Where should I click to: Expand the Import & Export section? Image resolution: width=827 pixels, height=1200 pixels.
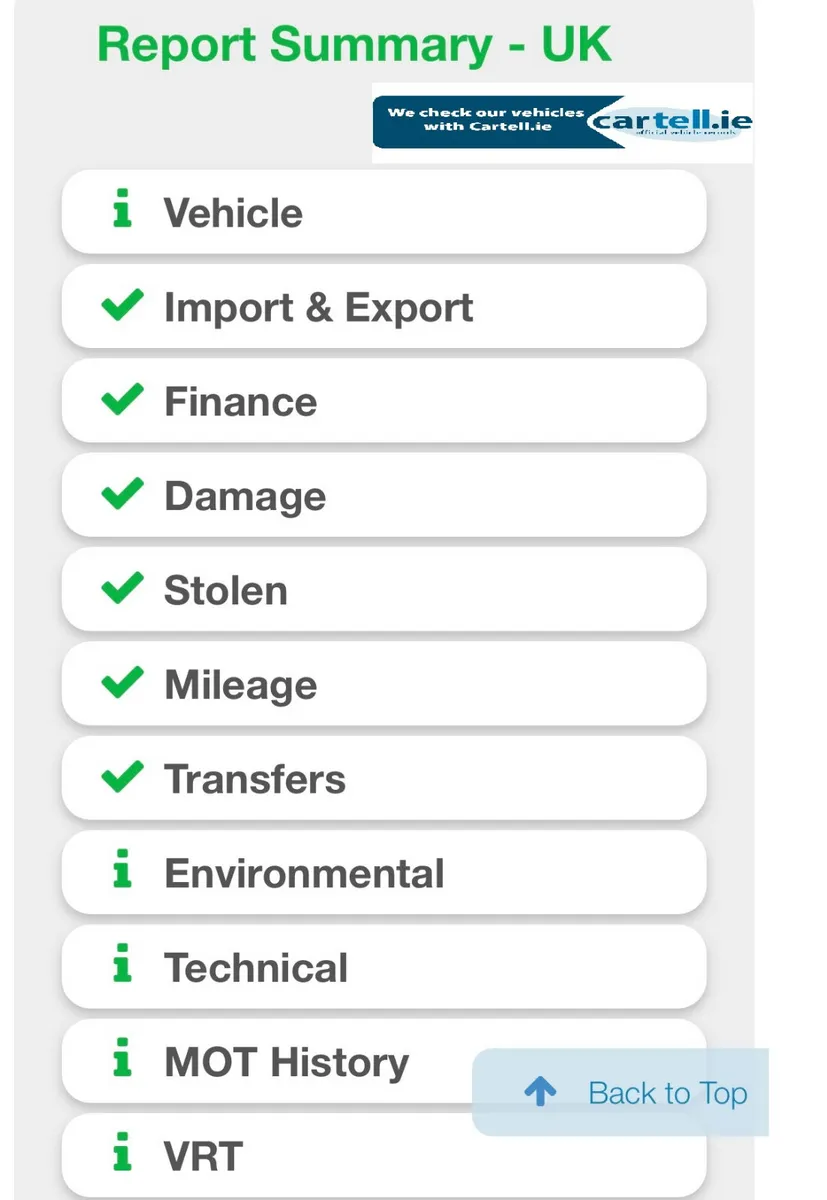pyautogui.click(x=384, y=307)
